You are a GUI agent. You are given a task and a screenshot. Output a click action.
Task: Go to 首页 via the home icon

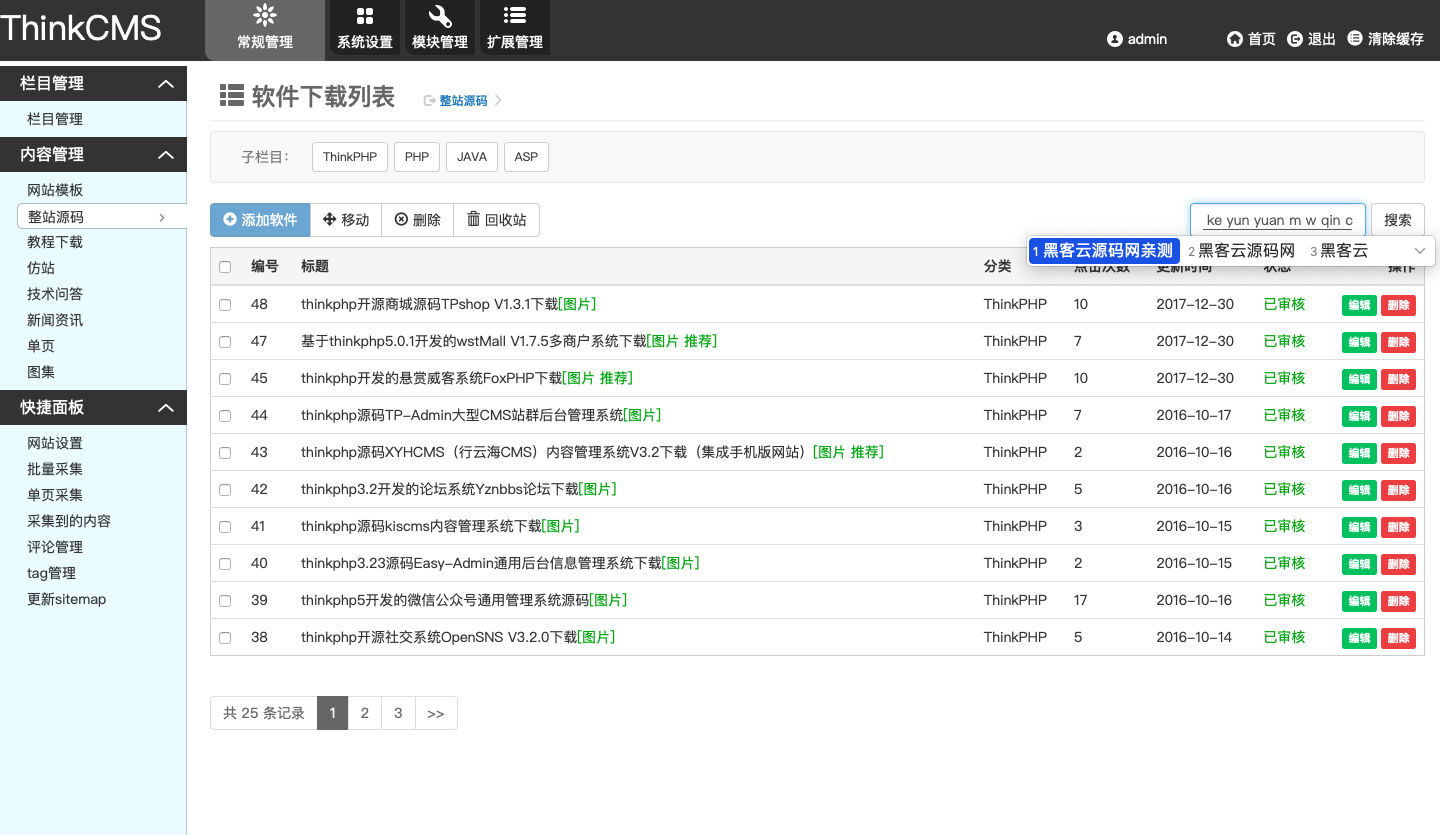pyautogui.click(x=1235, y=39)
